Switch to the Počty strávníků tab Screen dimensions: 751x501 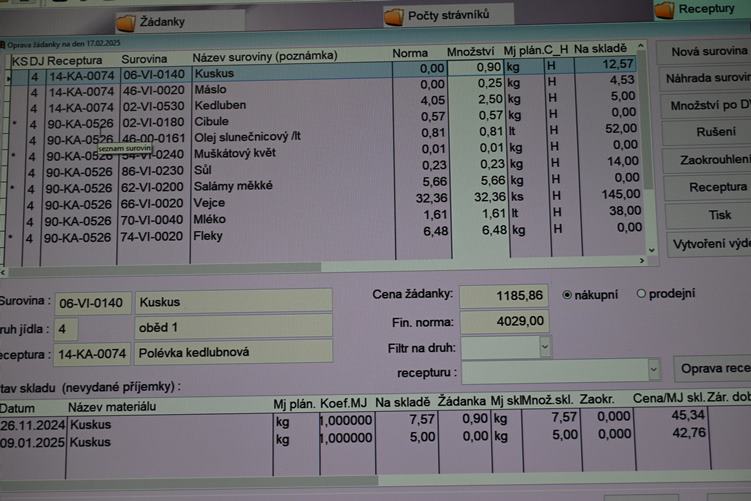point(448,15)
